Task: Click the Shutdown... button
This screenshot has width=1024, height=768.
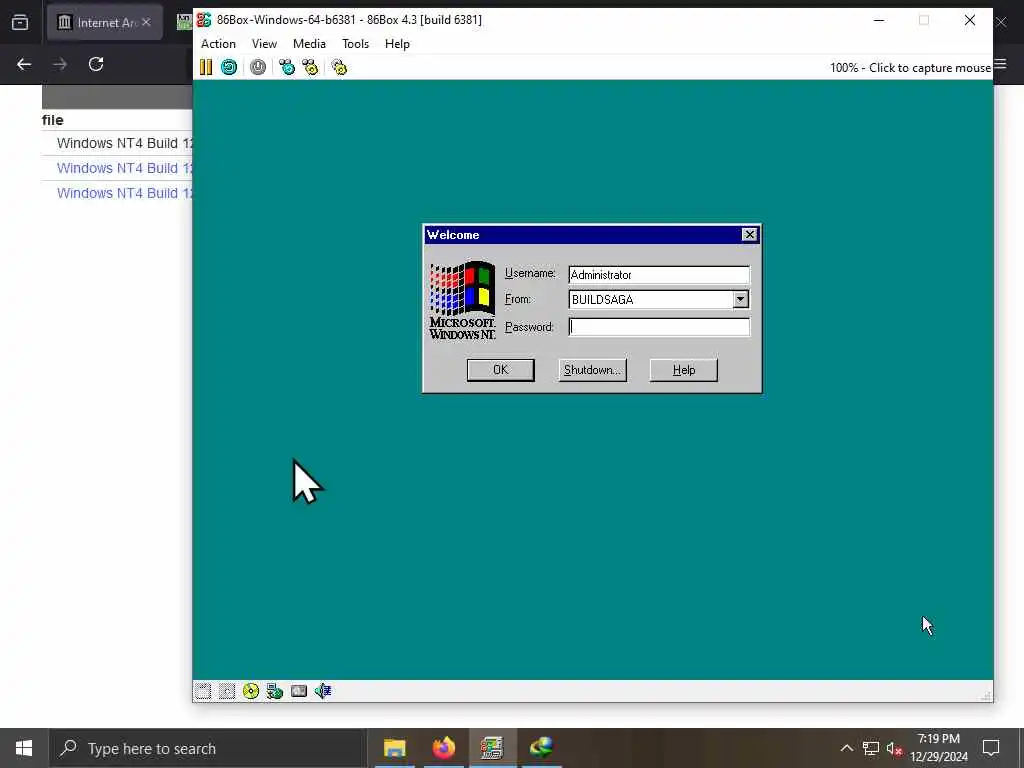Action: (x=592, y=370)
